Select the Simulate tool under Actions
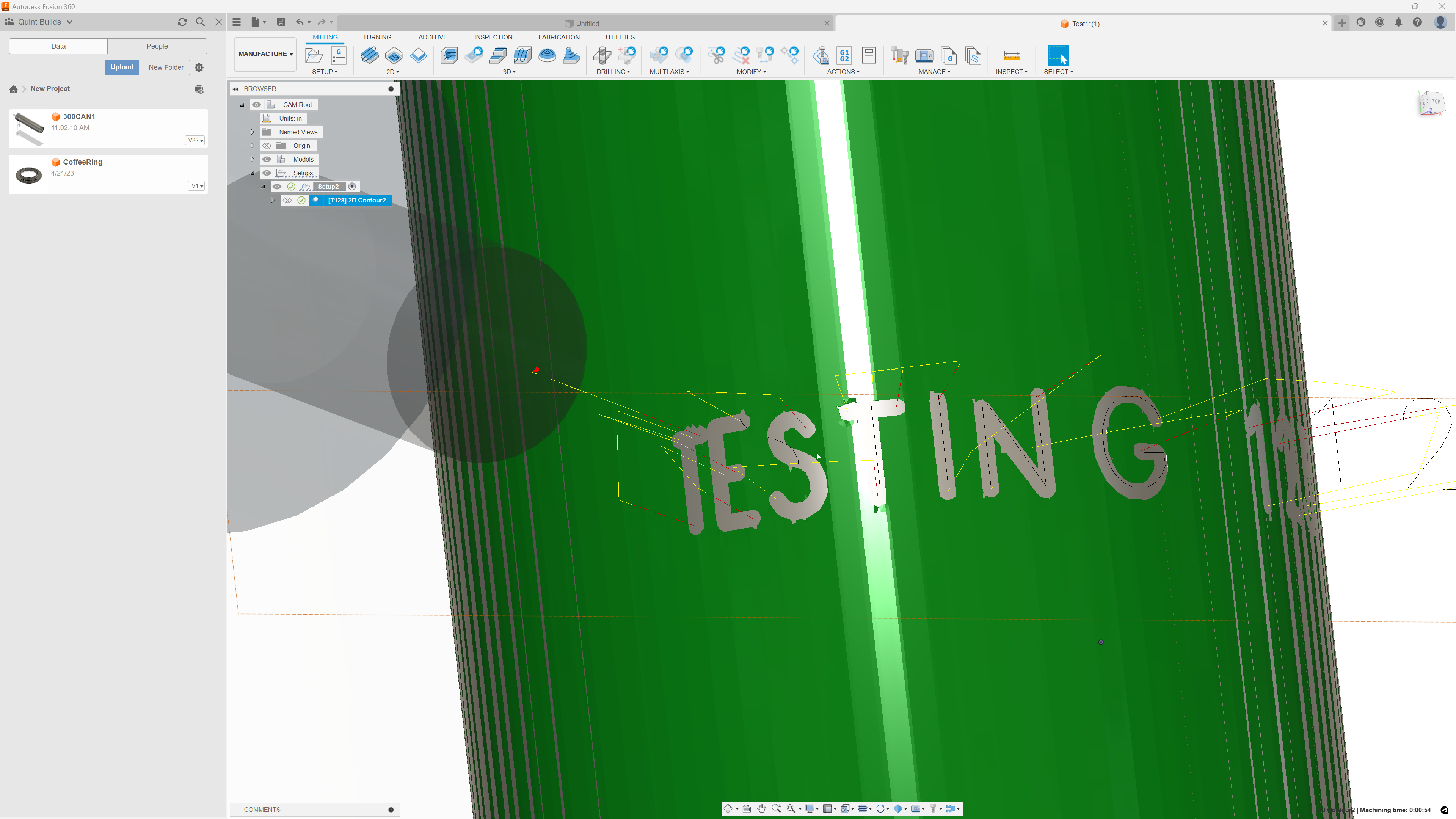 click(821, 55)
